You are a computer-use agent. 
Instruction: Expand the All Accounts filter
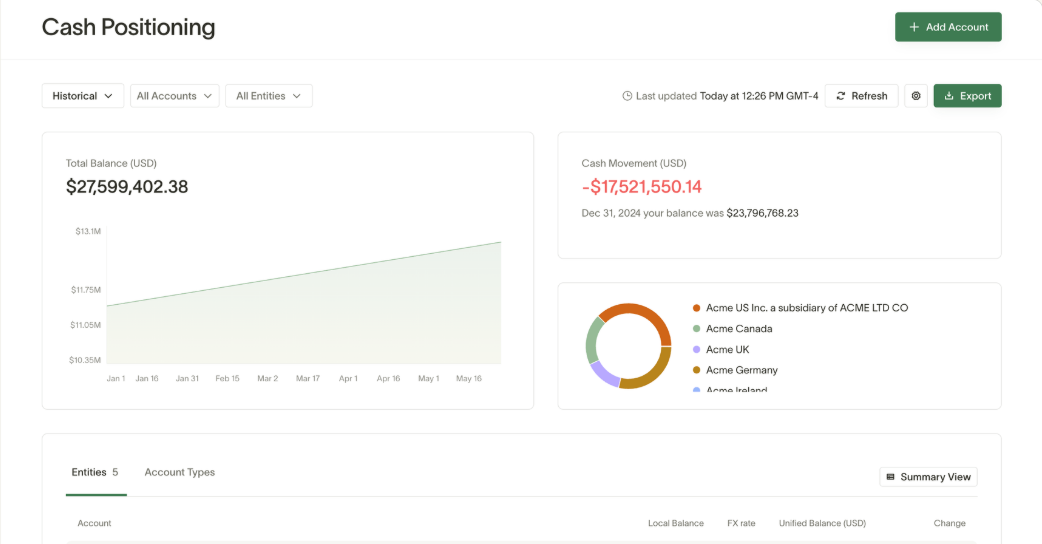click(x=175, y=96)
